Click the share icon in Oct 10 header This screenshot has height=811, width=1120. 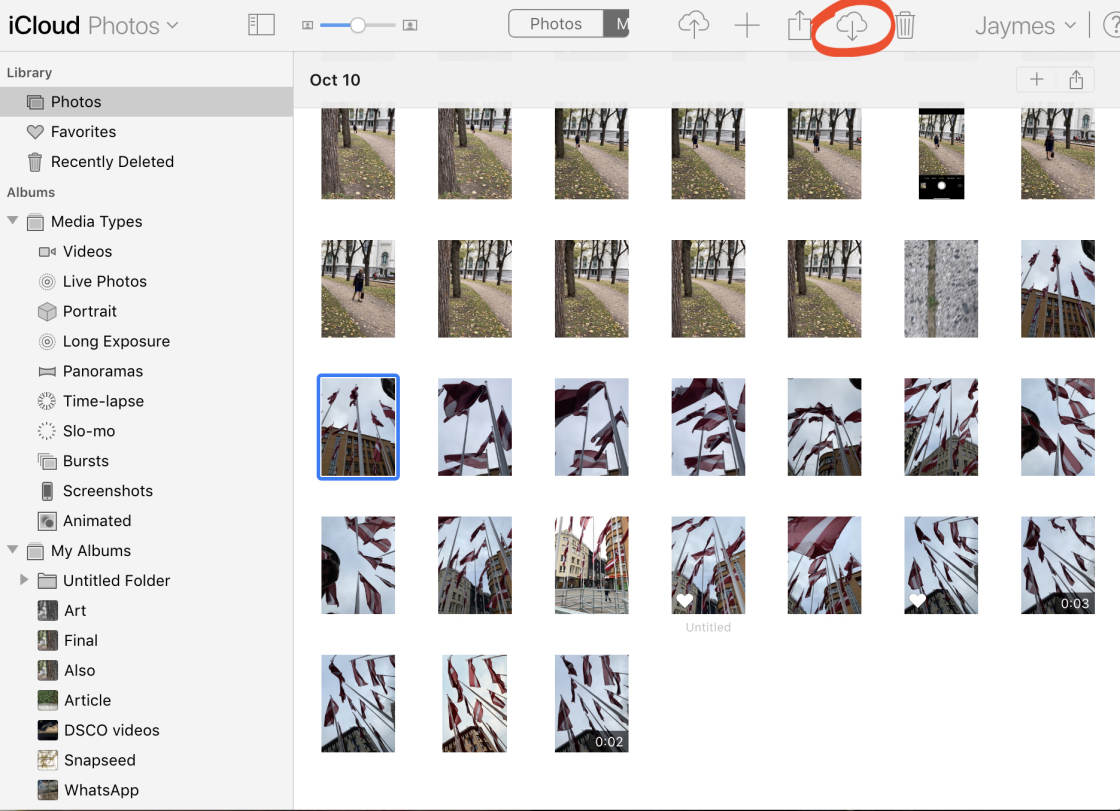[1076, 80]
